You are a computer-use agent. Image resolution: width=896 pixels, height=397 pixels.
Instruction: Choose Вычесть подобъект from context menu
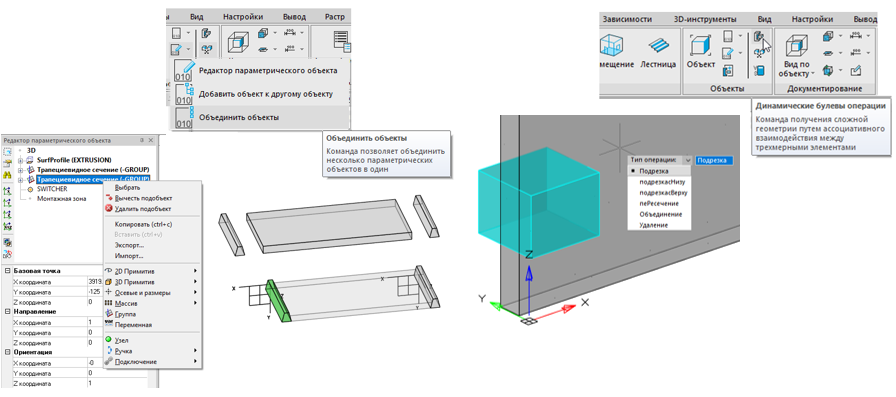152,198
